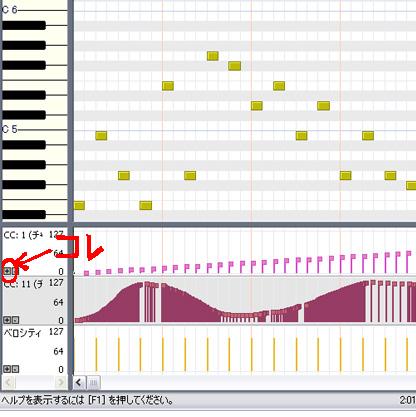Select the CC: 1 lane label
Image resolution: width=416 pixels, height=417 pixels.
coord(23,235)
